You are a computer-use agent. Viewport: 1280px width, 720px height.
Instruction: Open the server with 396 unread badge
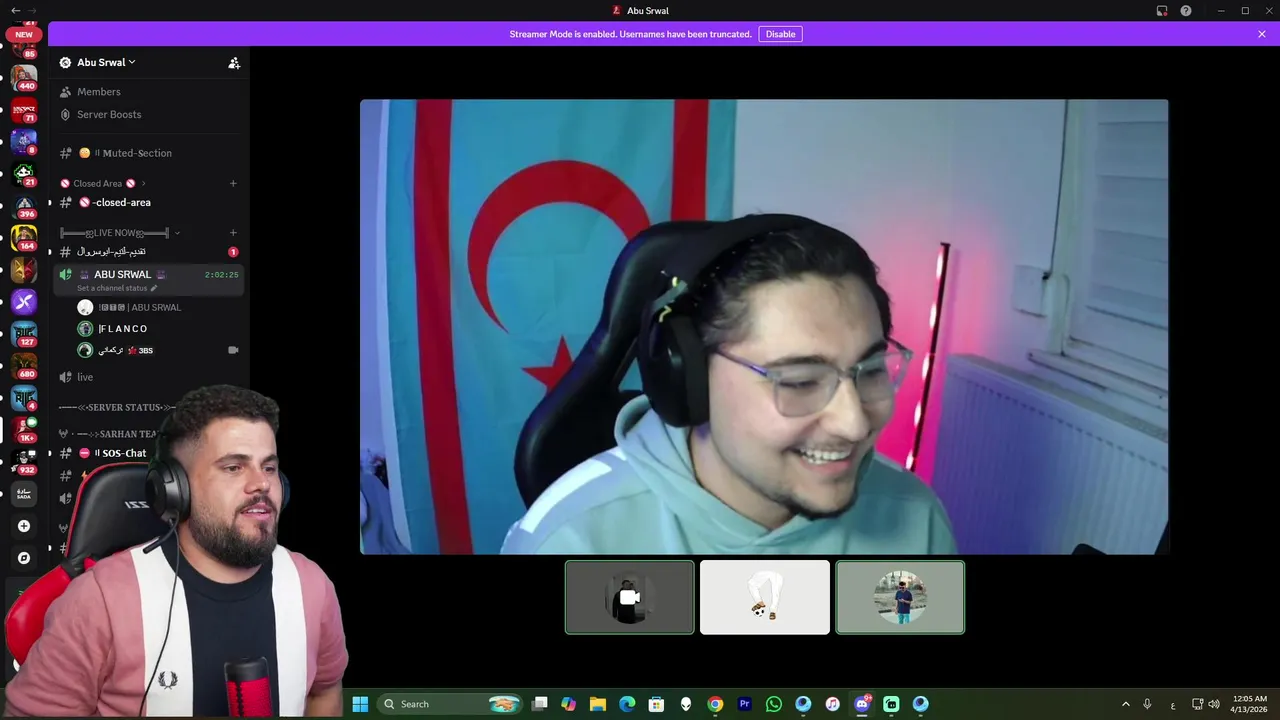coord(24,206)
